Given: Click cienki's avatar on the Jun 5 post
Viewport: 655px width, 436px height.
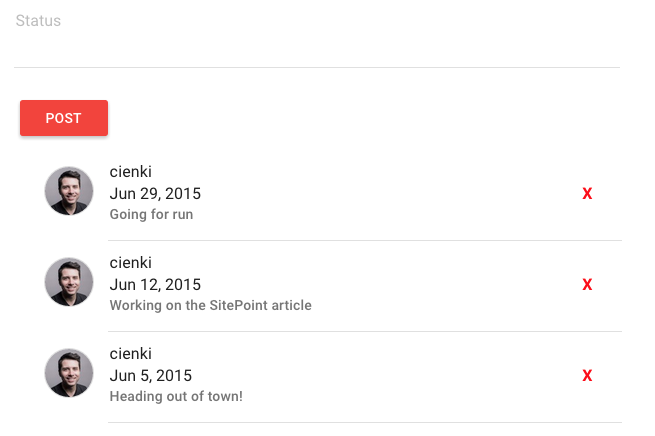Looking at the screenshot, I should pyautogui.click(x=69, y=373).
